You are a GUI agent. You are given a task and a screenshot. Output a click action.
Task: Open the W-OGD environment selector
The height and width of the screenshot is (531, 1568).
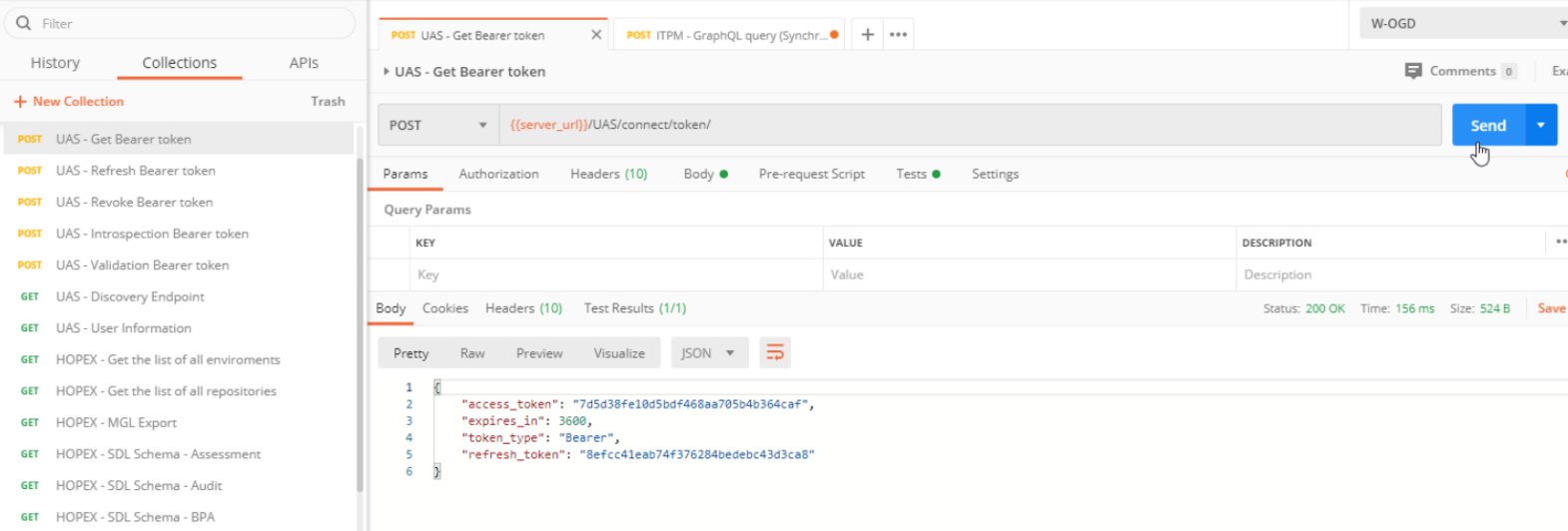point(1462,23)
